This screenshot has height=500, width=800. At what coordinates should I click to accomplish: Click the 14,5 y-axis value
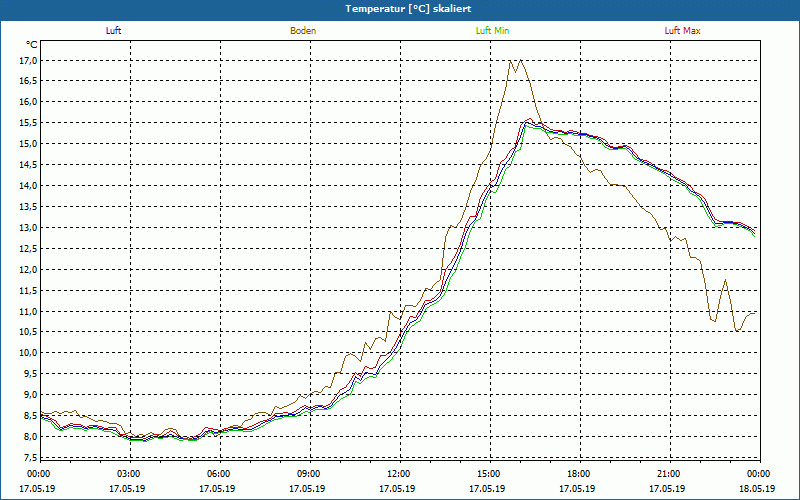(x=29, y=165)
